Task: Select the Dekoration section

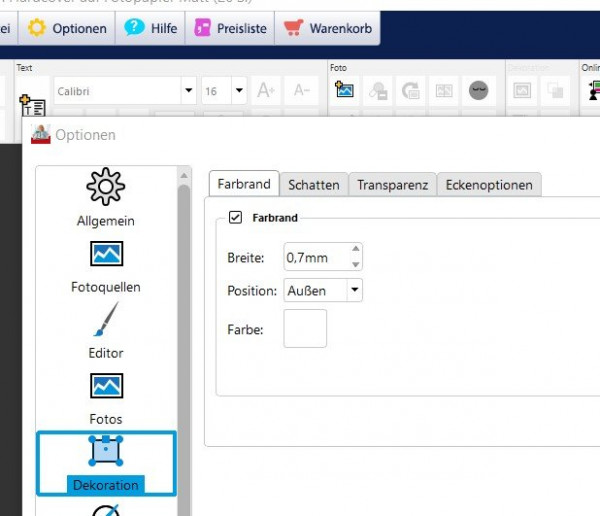Action: (106, 464)
